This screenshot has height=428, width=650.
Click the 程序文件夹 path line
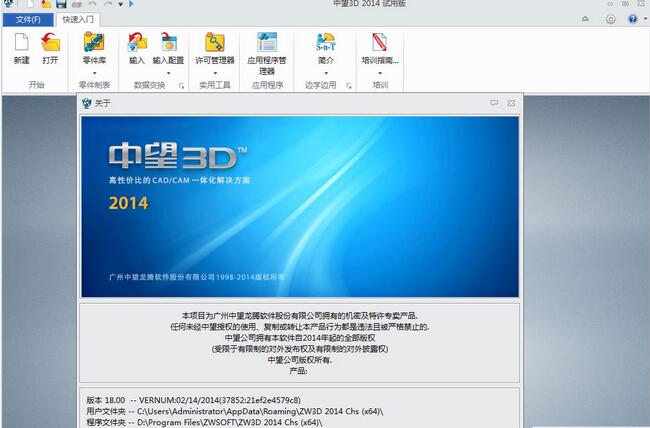[204, 423]
